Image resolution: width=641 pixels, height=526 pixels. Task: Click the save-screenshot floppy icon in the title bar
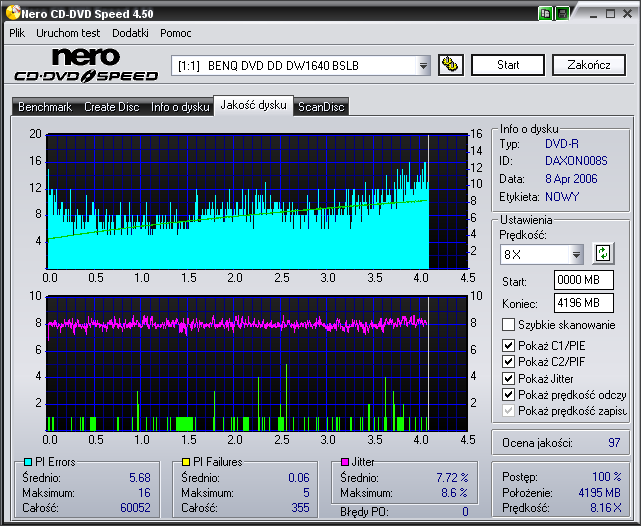click(563, 14)
